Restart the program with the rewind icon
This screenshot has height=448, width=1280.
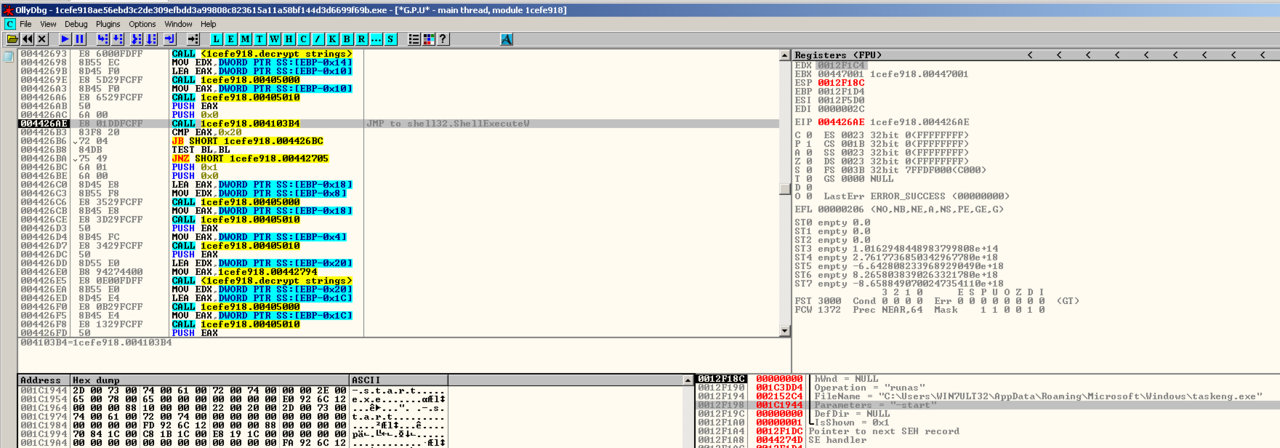tap(28, 39)
